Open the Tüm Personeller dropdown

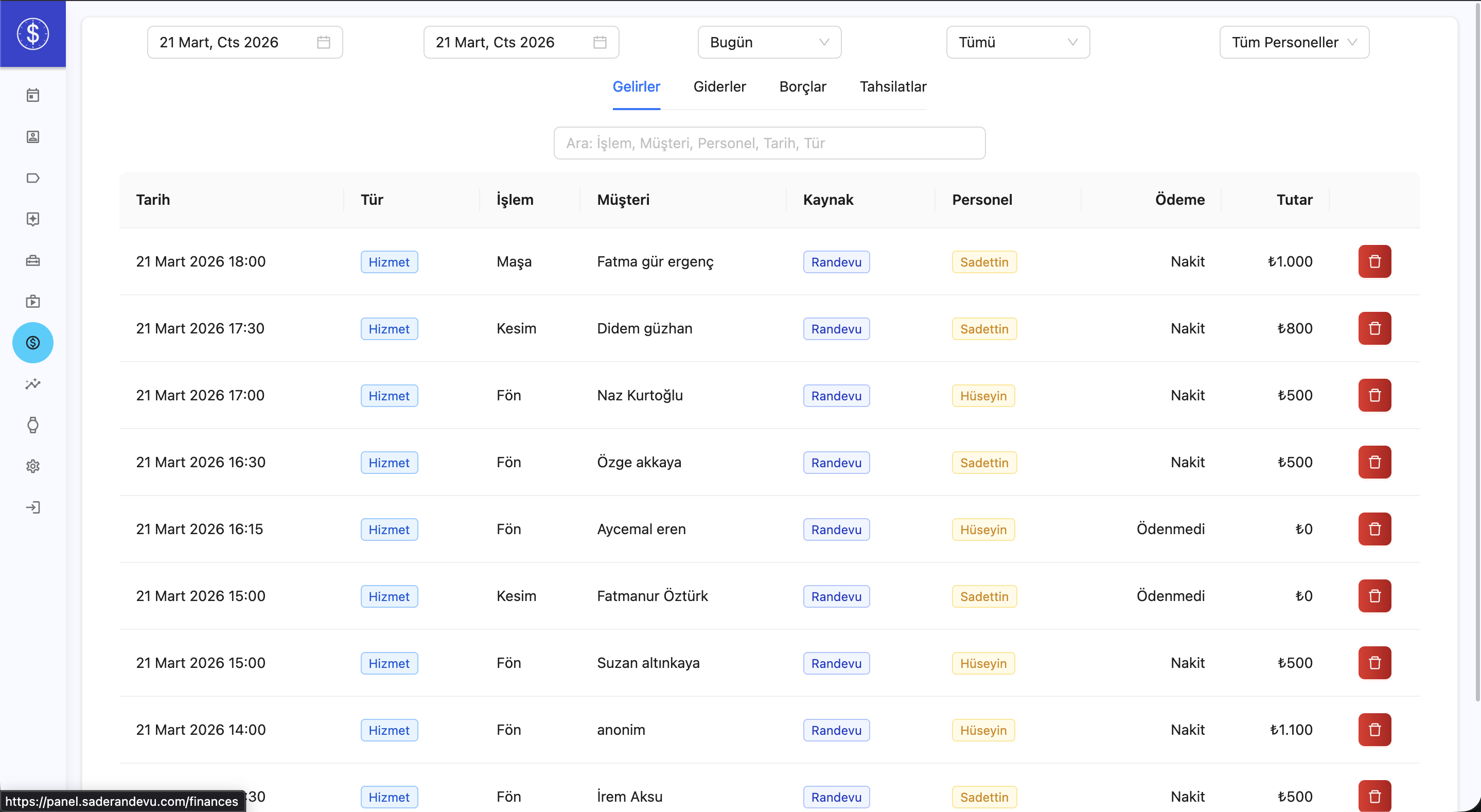[1294, 43]
